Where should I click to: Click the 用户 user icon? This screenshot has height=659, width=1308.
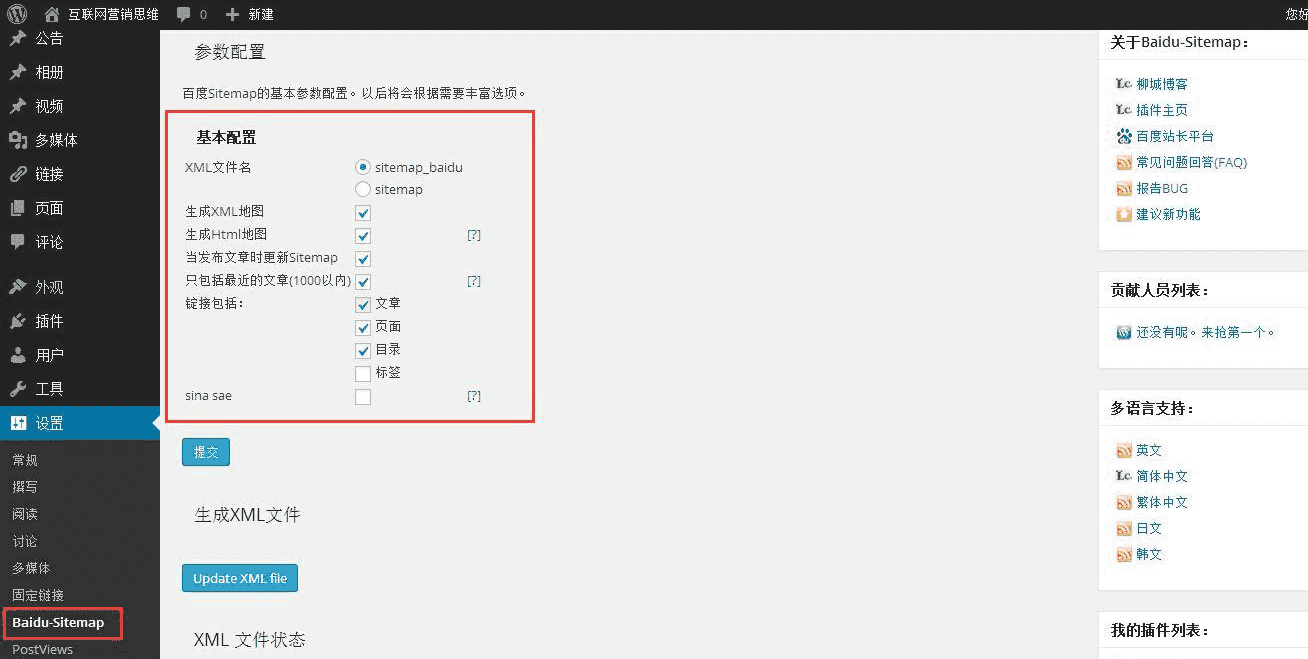click(22, 354)
